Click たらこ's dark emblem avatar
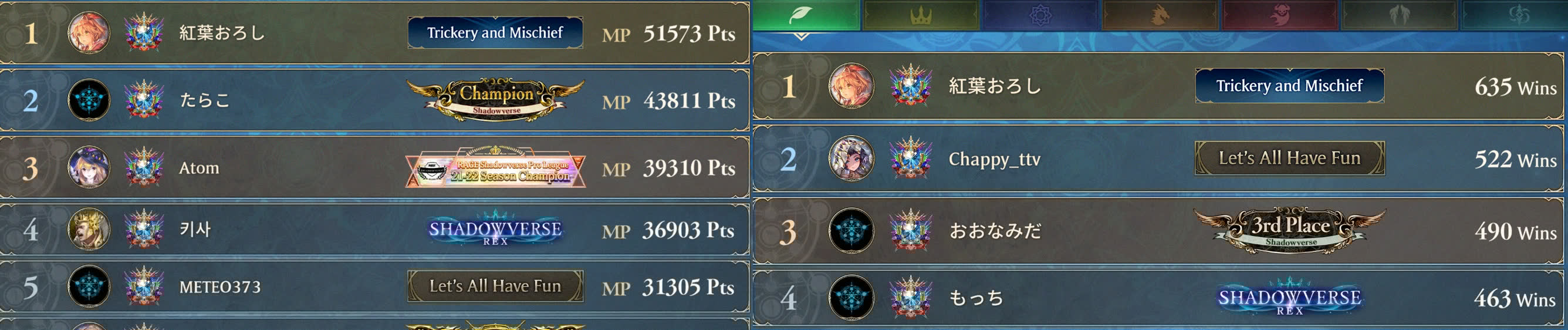The width and height of the screenshot is (1568, 330). (x=89, y=100)
